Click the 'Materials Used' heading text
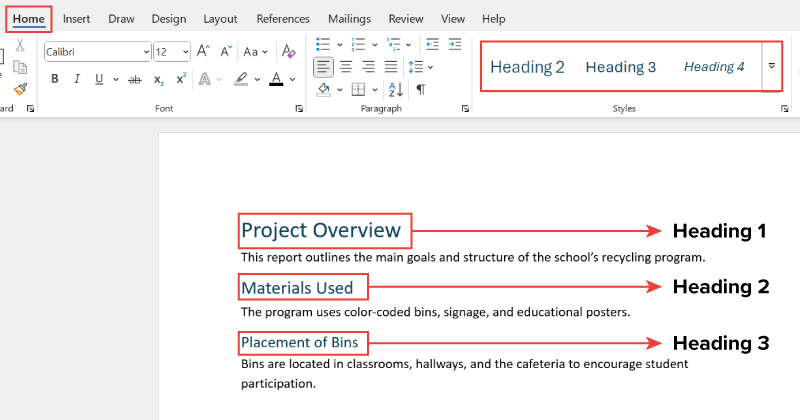 [x=297, y=288]
